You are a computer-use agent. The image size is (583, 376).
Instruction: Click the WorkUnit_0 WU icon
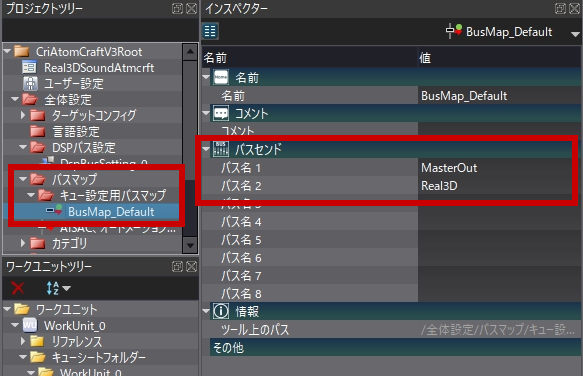coord(30,325)
